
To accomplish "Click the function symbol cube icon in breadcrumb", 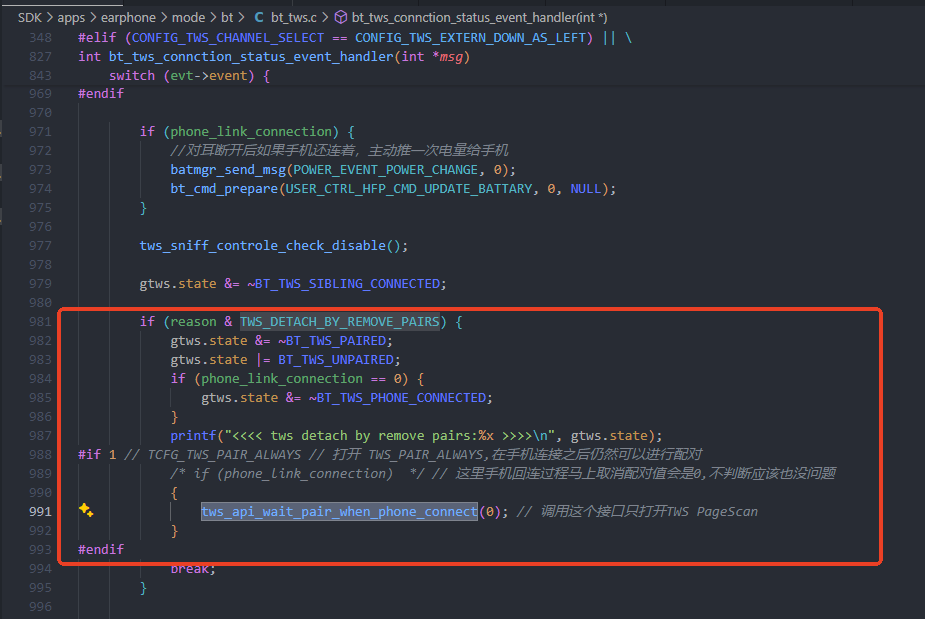I will coord(340,18).
